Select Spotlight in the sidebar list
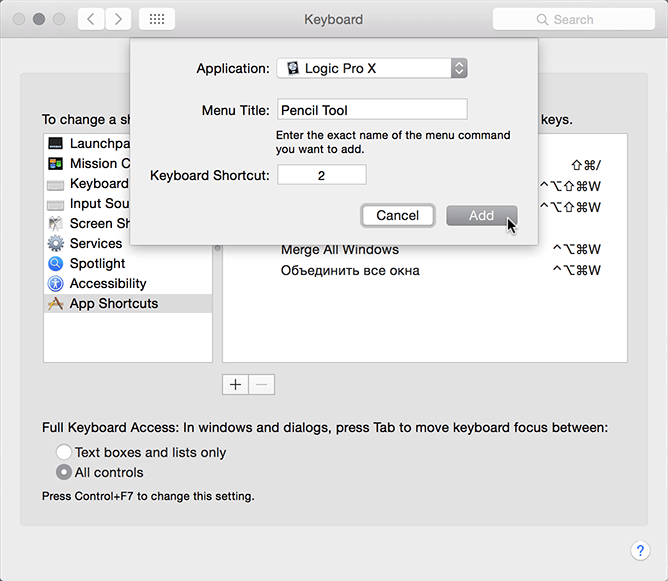The image size is (668, 581). click(x=128, y=263)
